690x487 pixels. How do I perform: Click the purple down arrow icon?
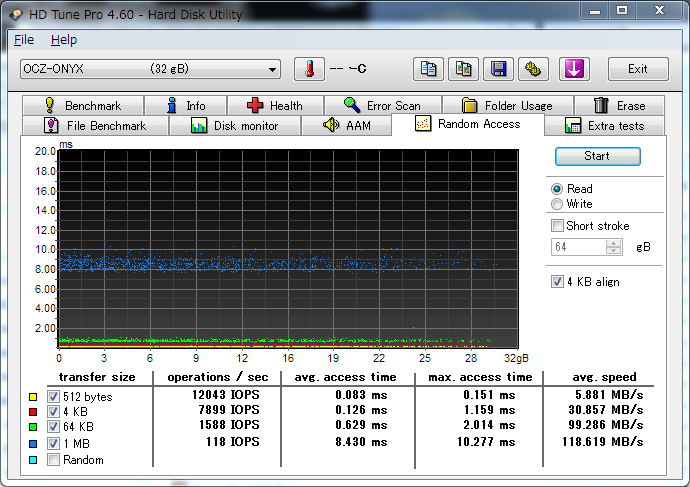[x=574, y=69]
